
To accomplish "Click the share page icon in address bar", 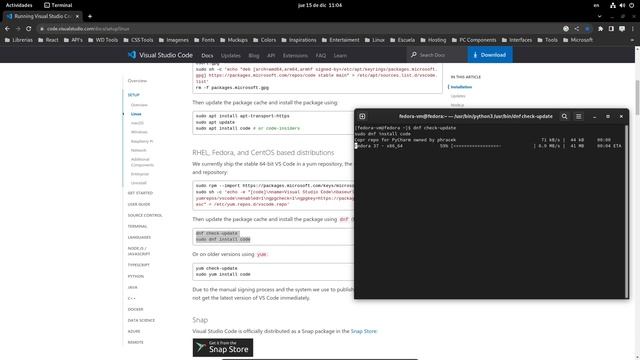I will (576, 29).
